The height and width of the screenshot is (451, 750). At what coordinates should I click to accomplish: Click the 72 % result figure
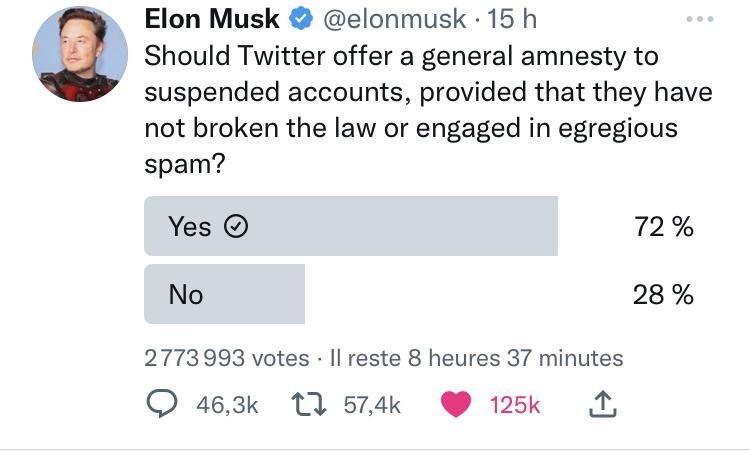[x=663, y=227]
